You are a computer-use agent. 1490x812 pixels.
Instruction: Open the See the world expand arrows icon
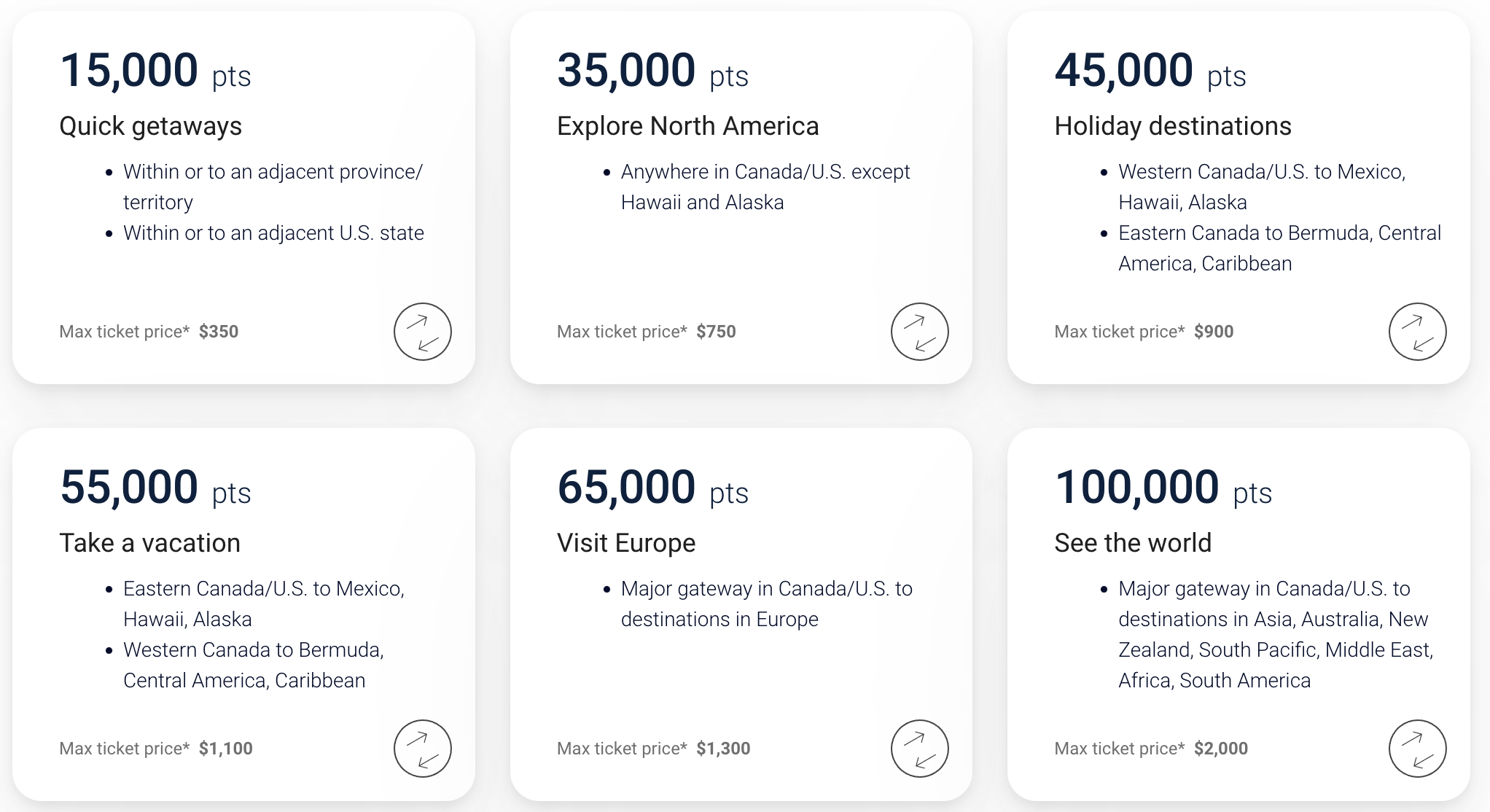pyautogui.click(x=1416, y=748)
